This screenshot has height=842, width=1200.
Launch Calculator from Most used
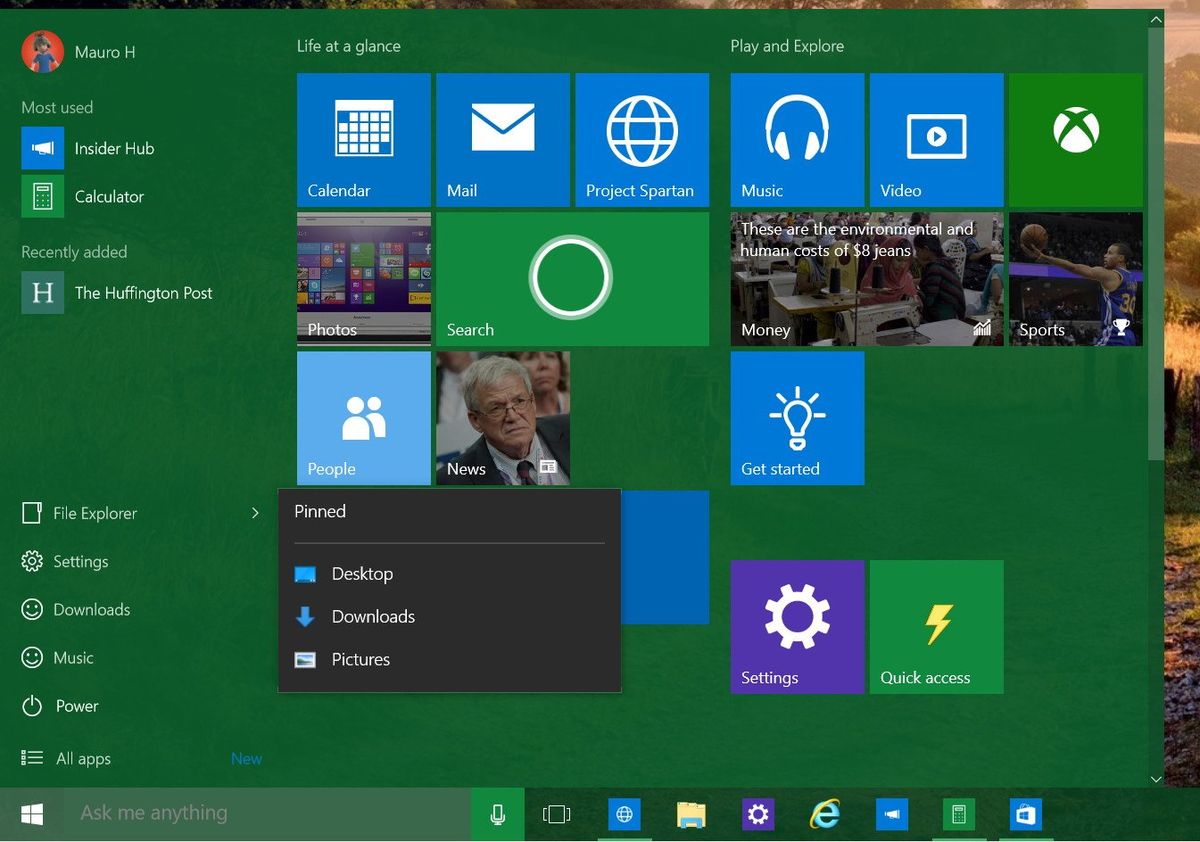point(110,196)
